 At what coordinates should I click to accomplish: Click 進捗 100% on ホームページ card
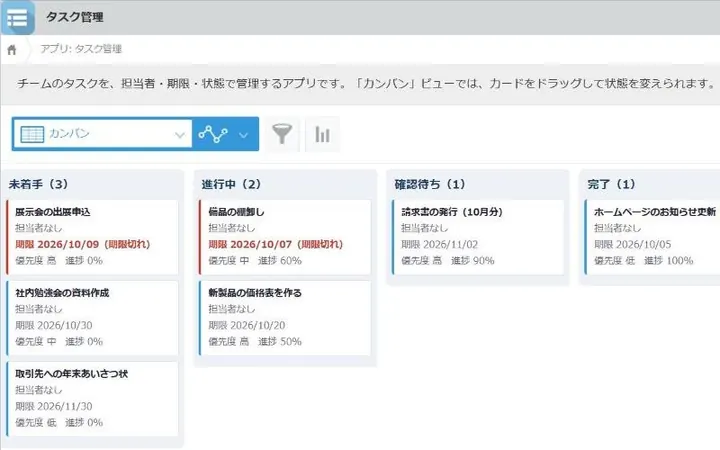(x=668, y=260)
